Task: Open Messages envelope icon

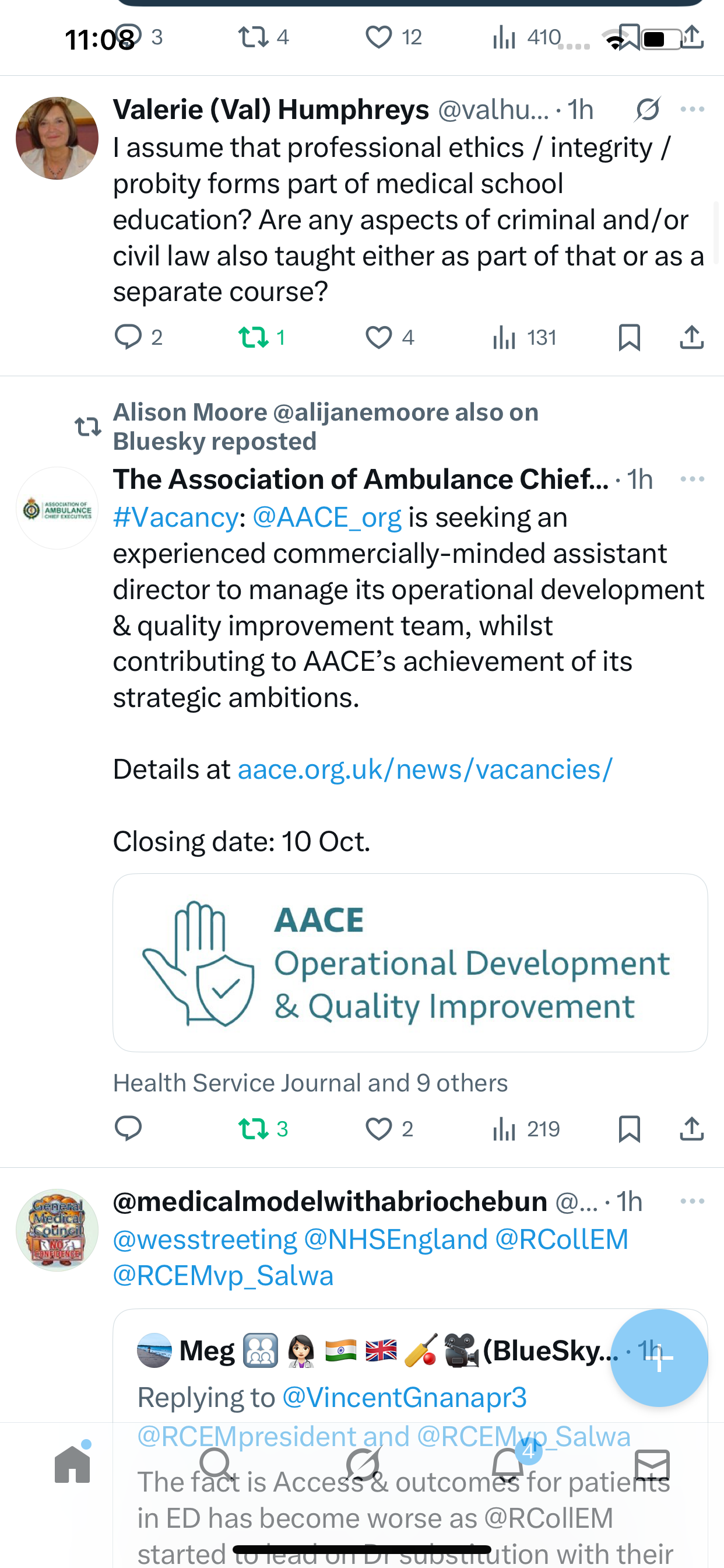Action: pyautogui.click(x=652, y=1465)
